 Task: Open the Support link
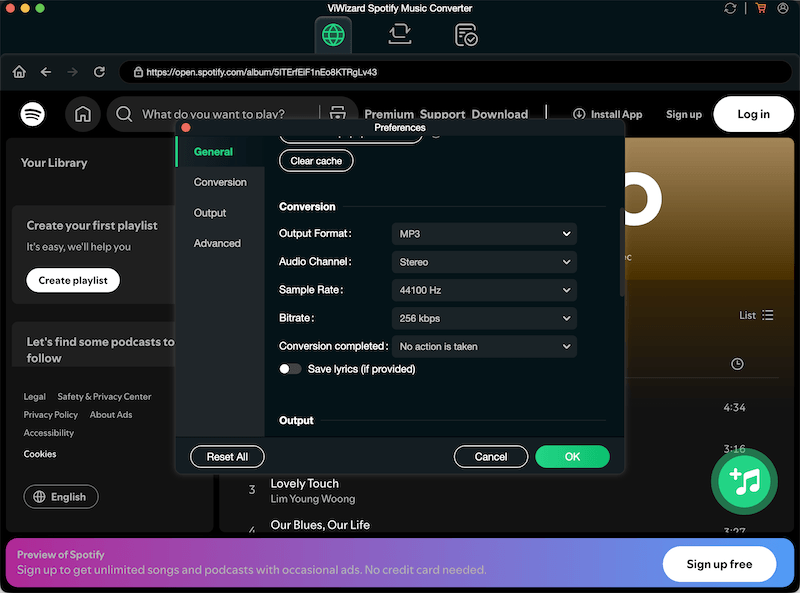[x=442, y=114]
